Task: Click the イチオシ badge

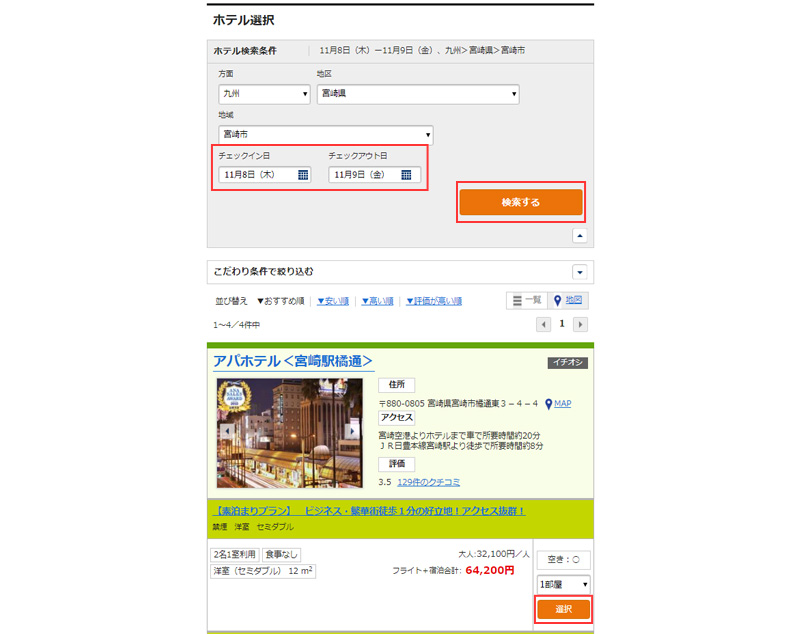Action: pos(568,362)
